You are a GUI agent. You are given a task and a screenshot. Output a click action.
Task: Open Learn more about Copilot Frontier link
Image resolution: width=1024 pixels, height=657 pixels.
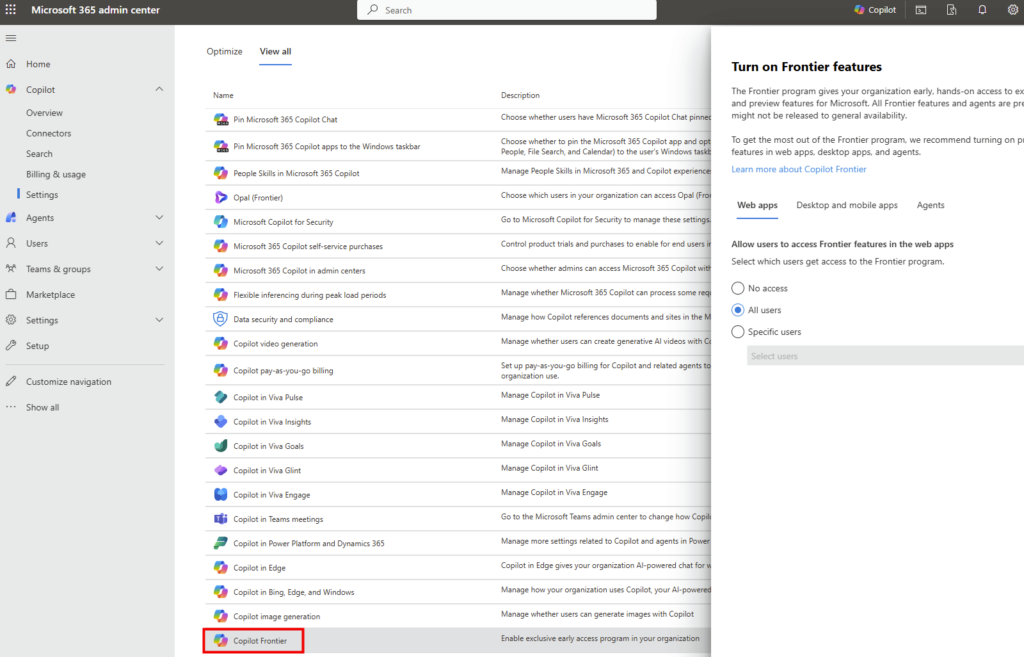798,169
